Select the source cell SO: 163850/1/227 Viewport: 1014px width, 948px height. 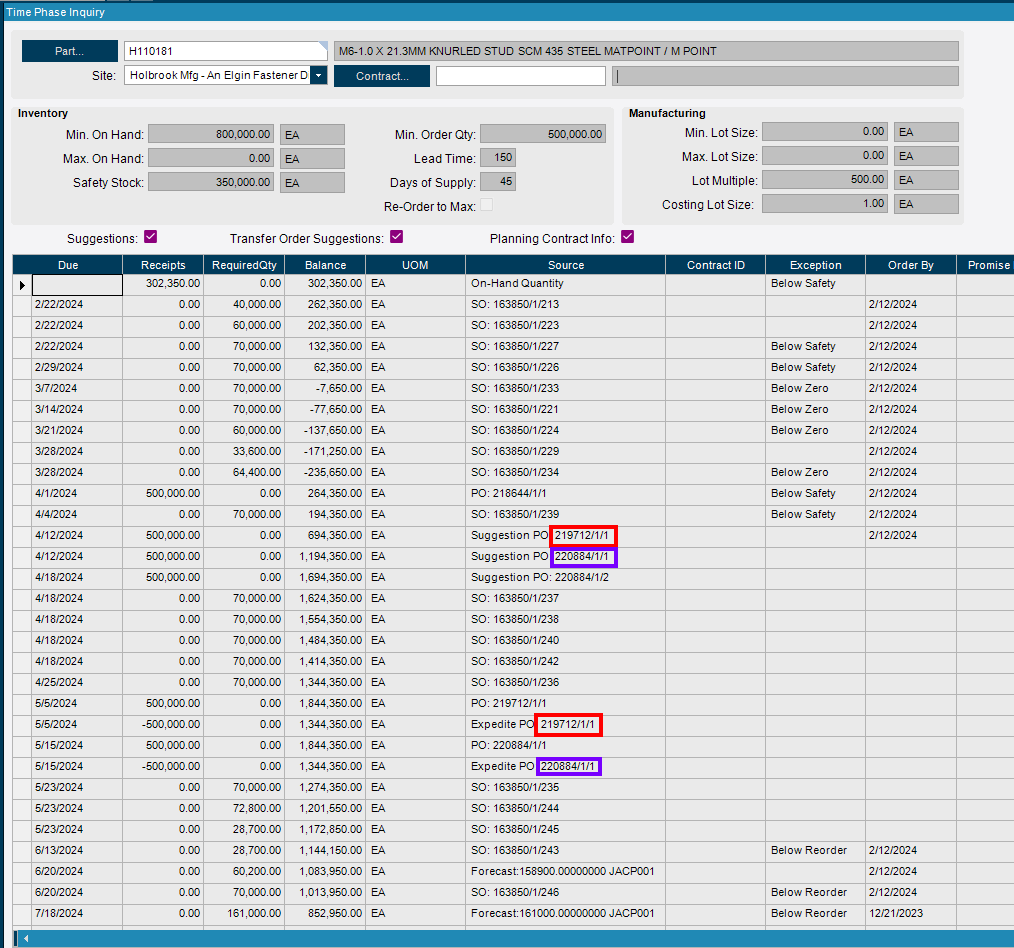[x=565, y=346]
